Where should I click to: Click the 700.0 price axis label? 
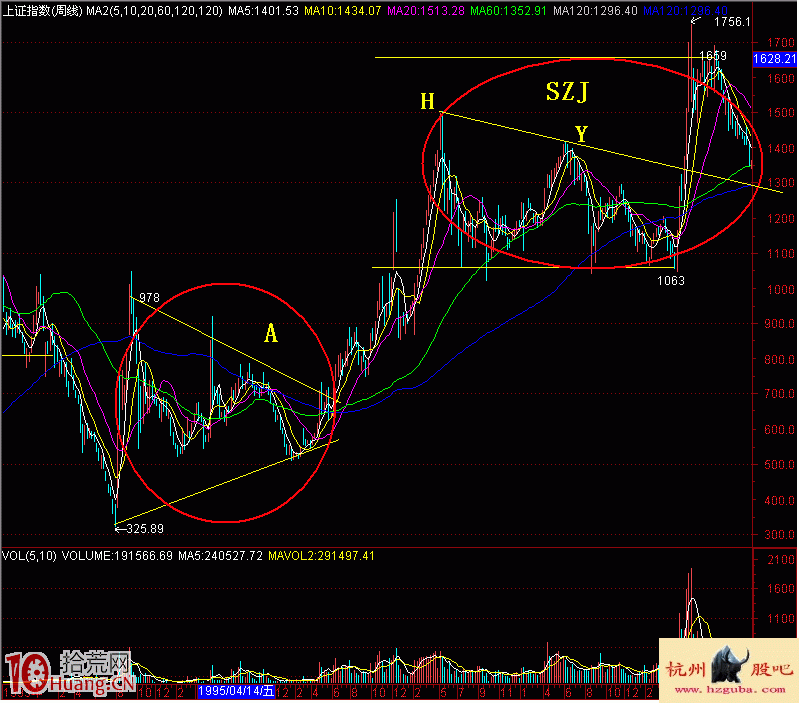(x=780, y=394)
